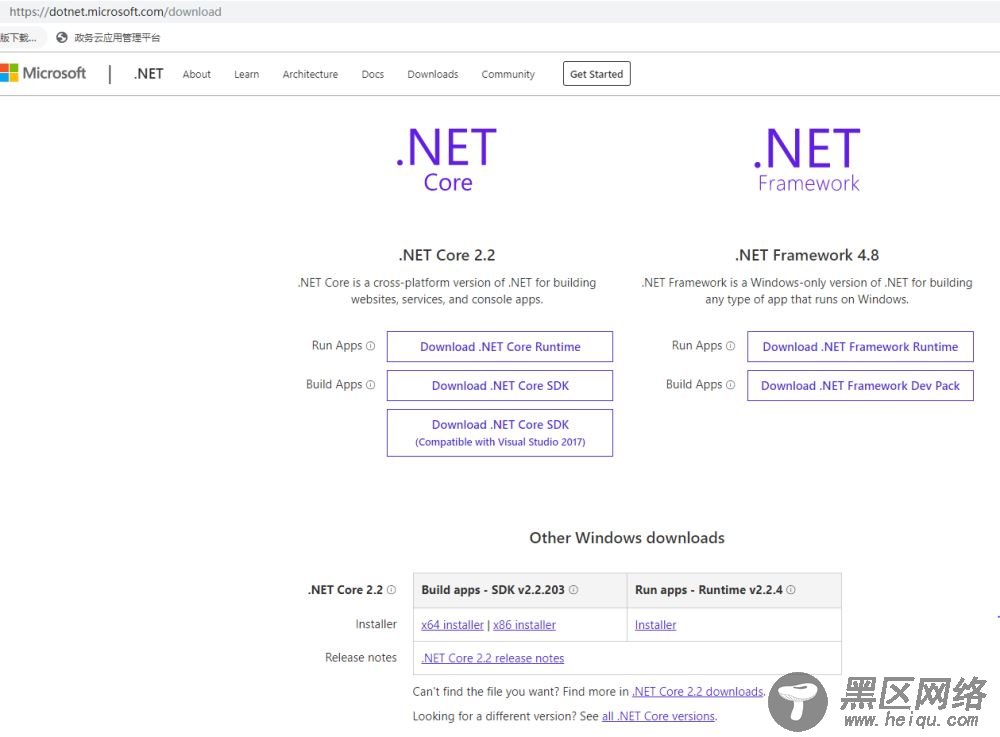Open the x86 installer link
Image resolution: width=1000 pixels, height=737 pixels.
click(524, 625)
